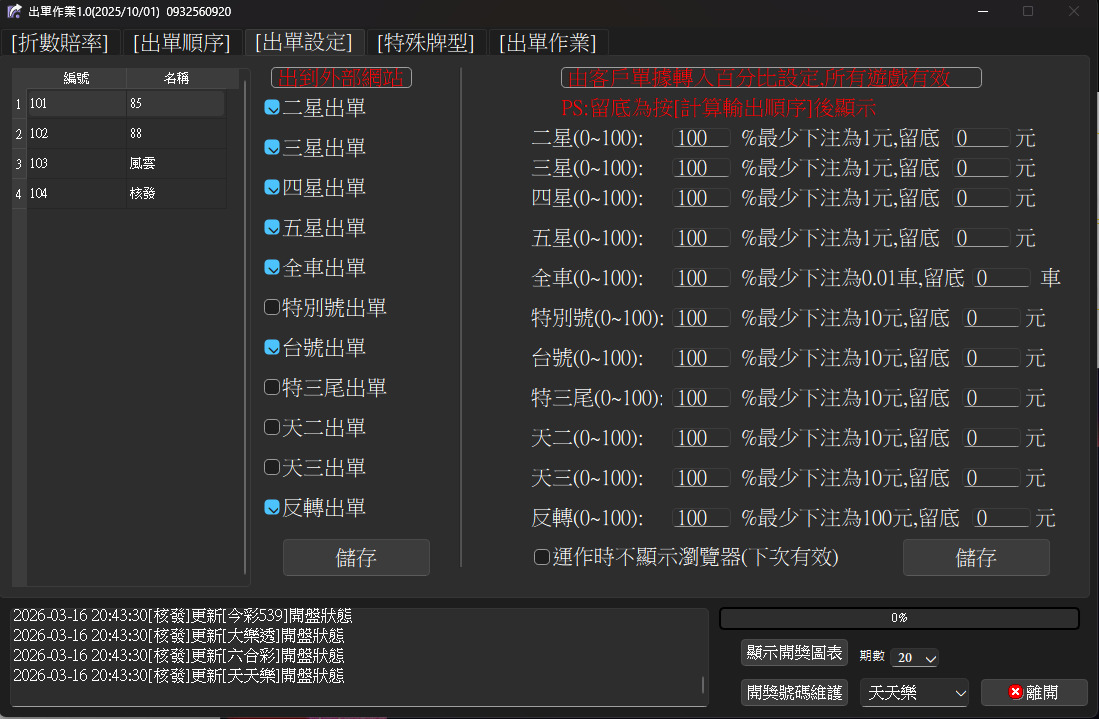Click the 0% progress bar
The image size is (1099, 719).
(898, 617)
